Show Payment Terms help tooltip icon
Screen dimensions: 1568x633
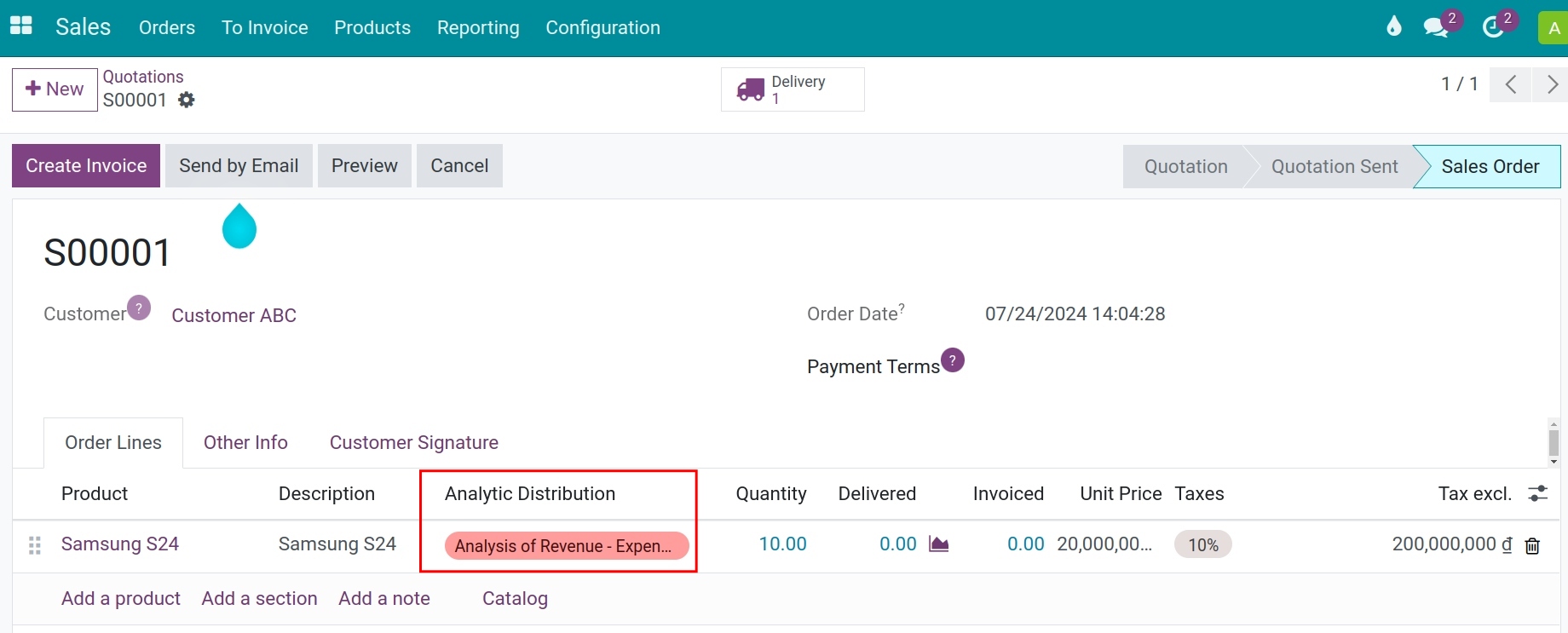953,360
